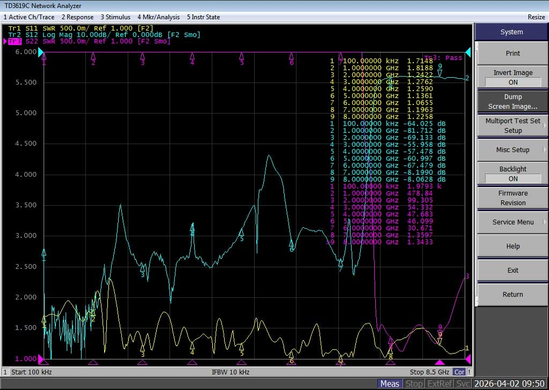Click the yellow marker 7 readout 1.0655
Viewport: 549px width, 390px height.
[420, 103]
